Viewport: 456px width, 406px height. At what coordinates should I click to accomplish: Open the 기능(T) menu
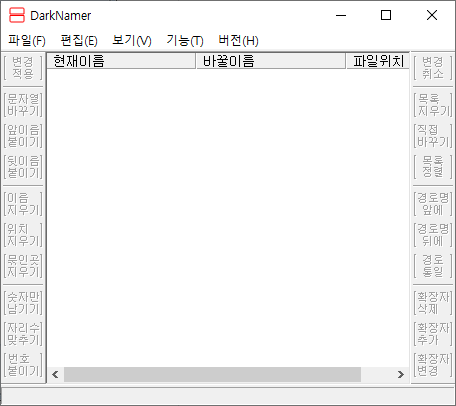(x=185, y=41)
